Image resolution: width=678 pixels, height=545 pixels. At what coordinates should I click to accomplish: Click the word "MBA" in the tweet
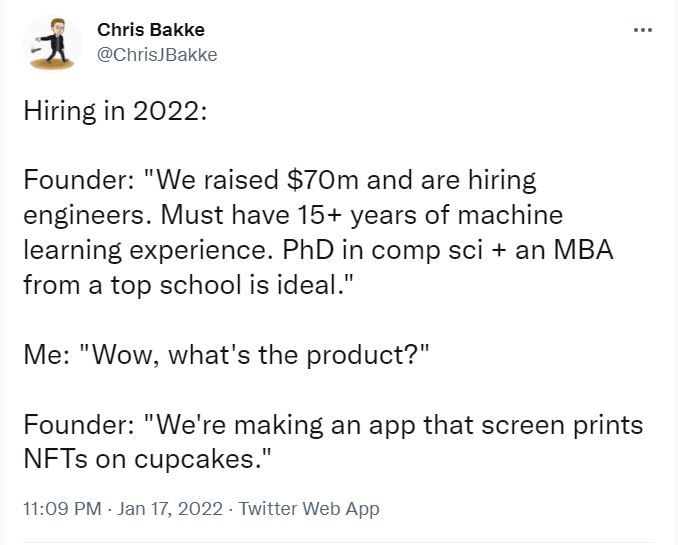click(583, 250)
